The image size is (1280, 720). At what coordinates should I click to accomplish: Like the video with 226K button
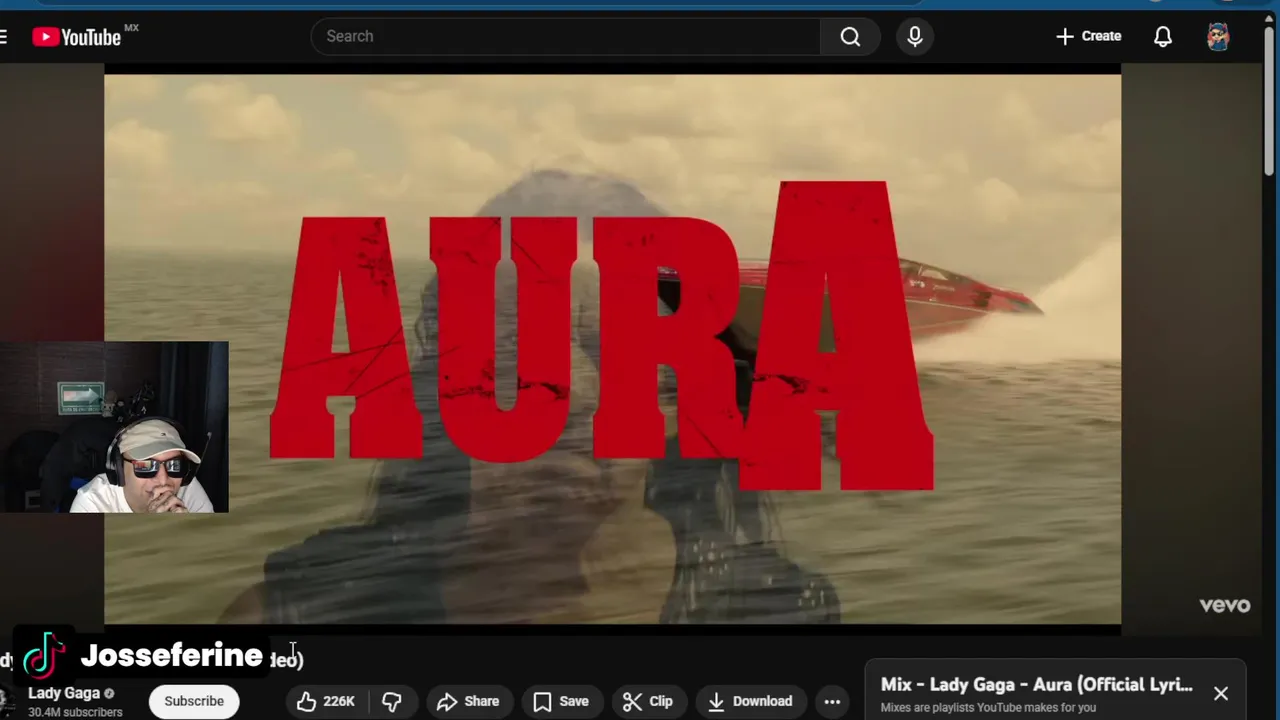click(326, 701)
